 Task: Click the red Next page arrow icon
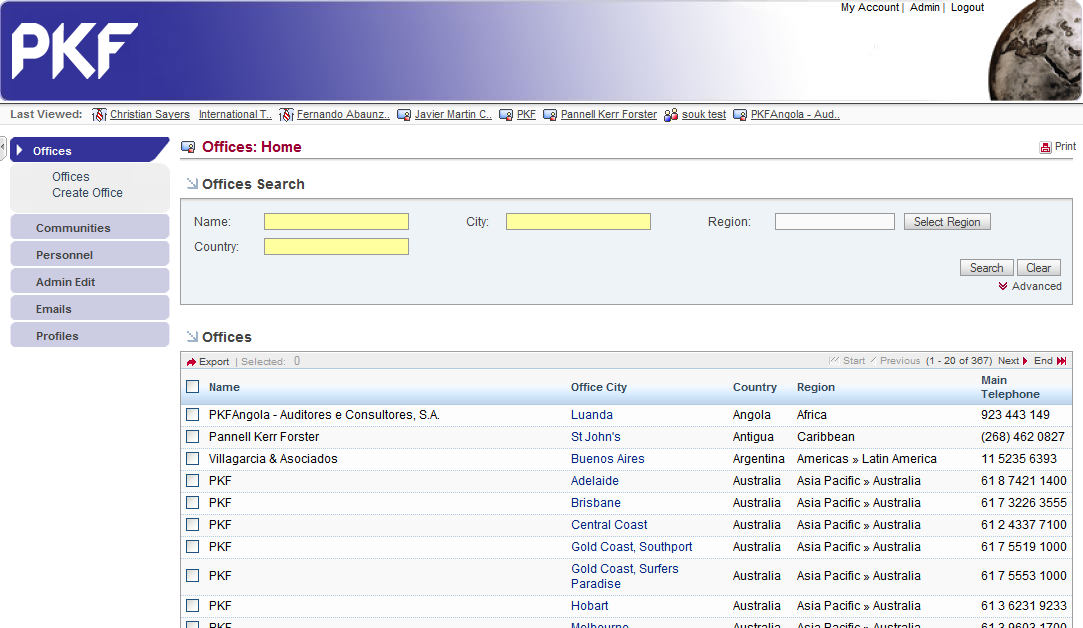1025,361
